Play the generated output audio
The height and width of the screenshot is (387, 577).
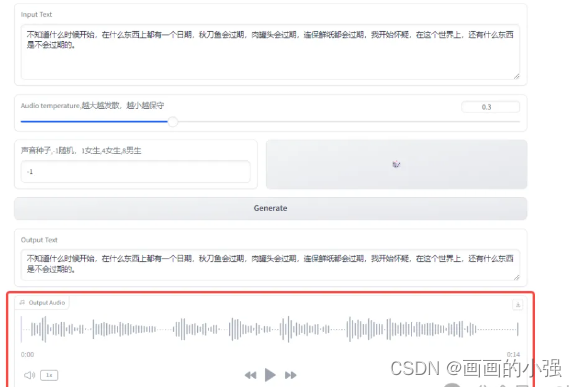pyautogui.click(x=270, y=375)
